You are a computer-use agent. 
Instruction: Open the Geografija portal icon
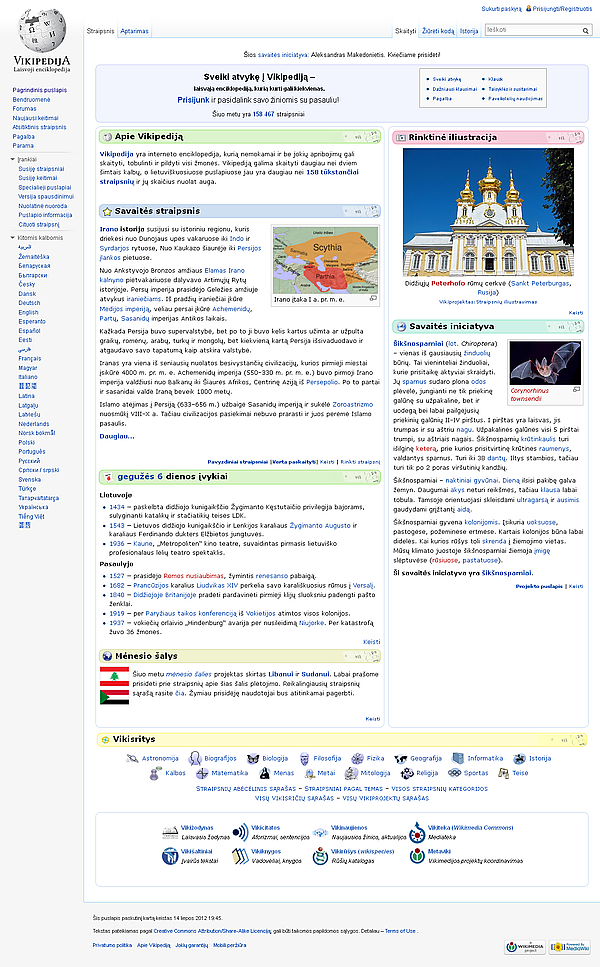[401, 759]
